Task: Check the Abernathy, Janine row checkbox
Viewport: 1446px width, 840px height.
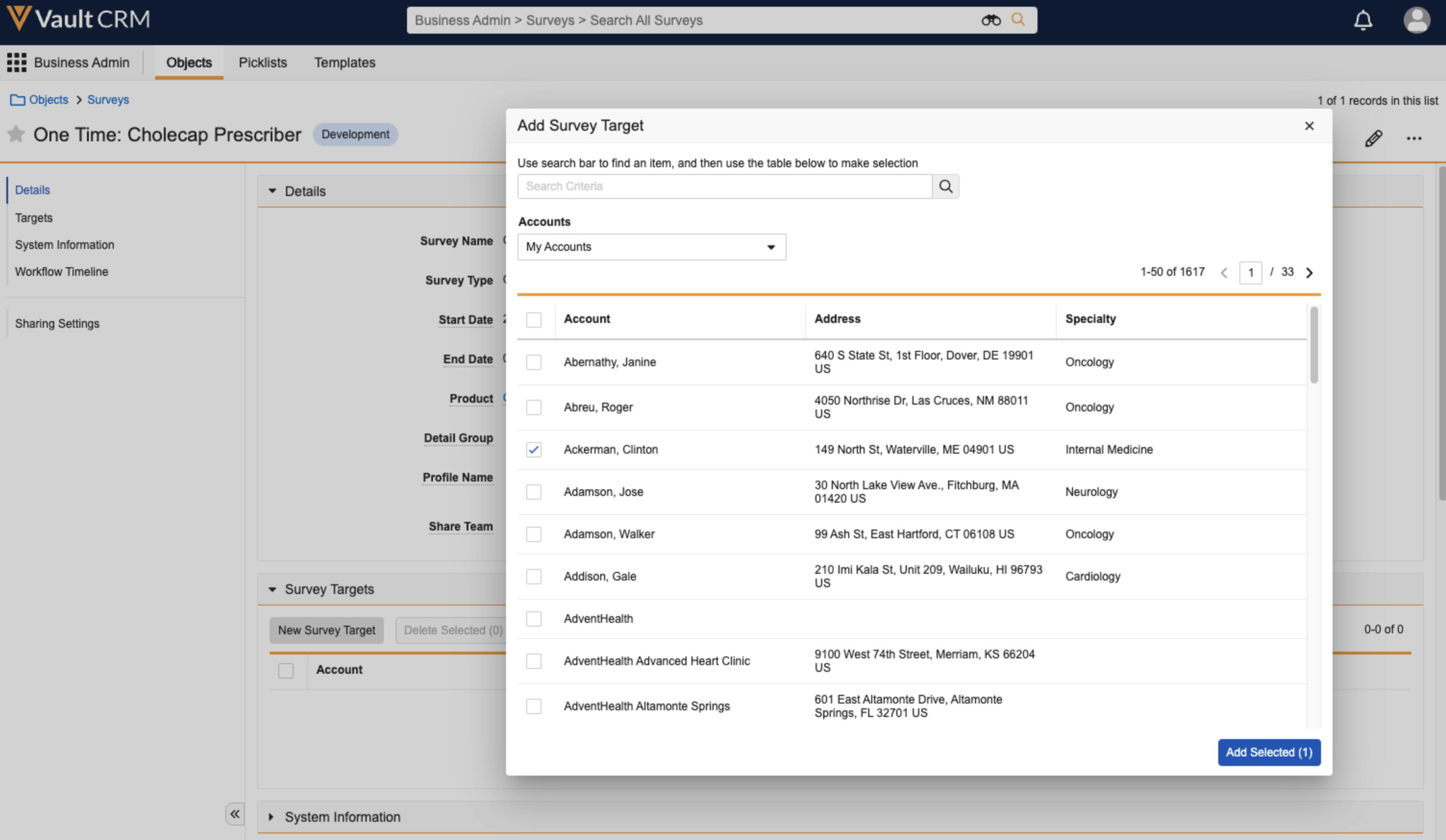Action: click(x=533, y=363)
